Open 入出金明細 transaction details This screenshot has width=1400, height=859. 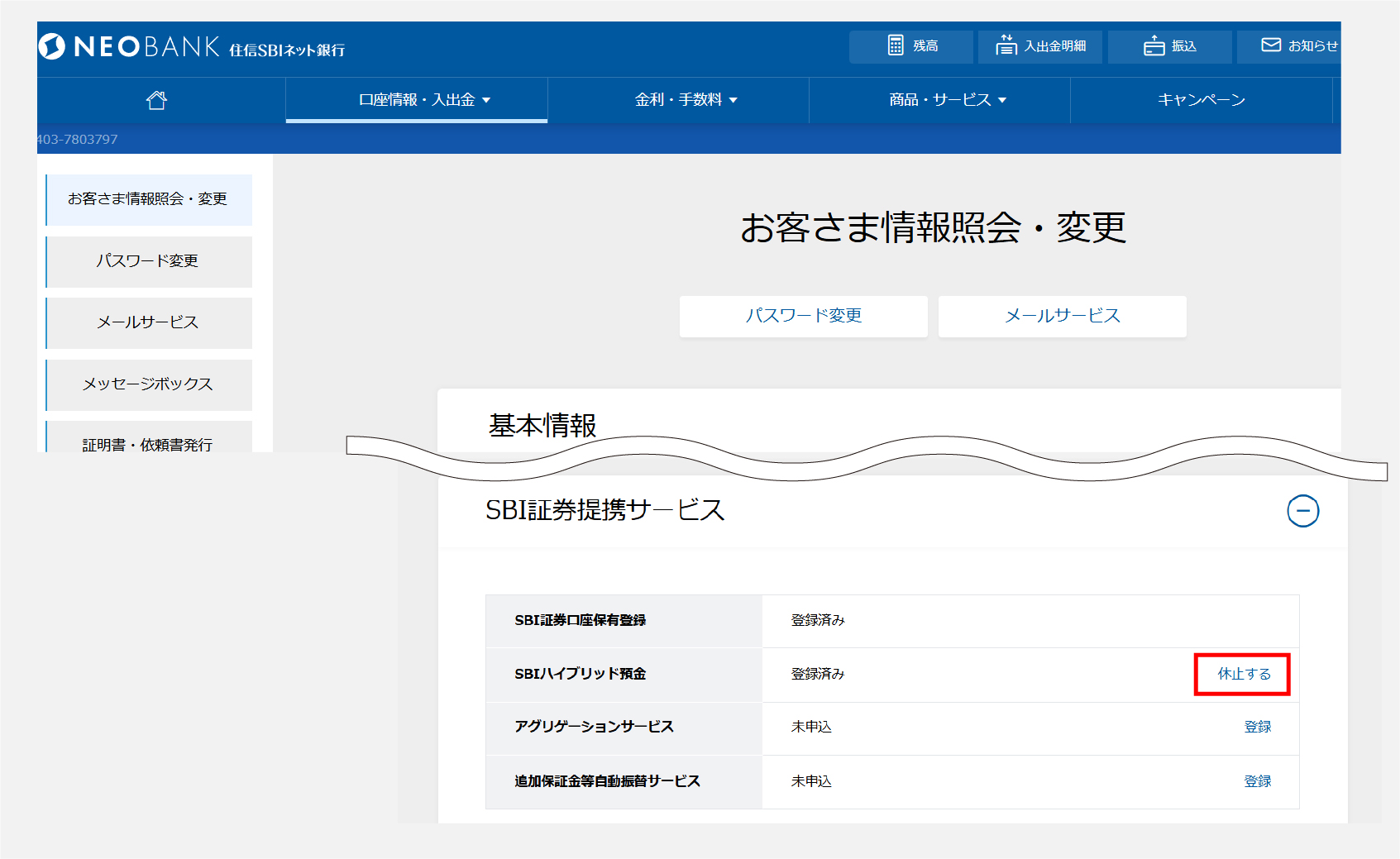point(1039,46)
